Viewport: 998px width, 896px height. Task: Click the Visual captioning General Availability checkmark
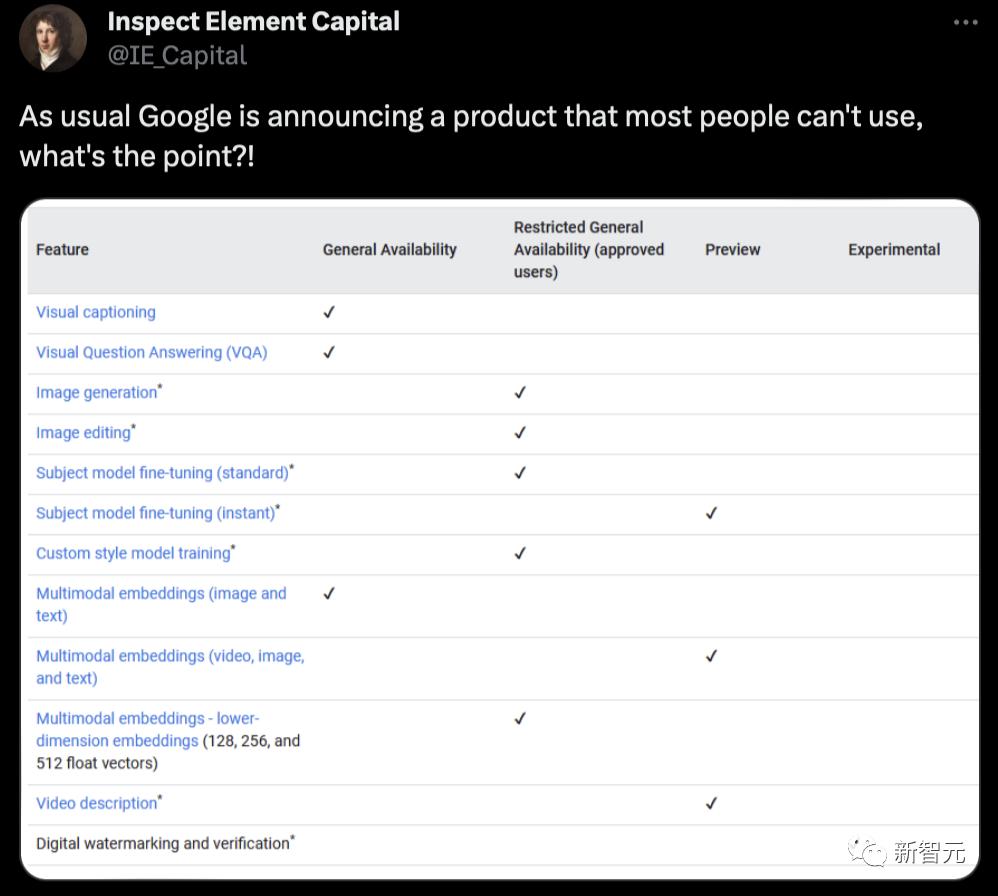coord(329,312)
